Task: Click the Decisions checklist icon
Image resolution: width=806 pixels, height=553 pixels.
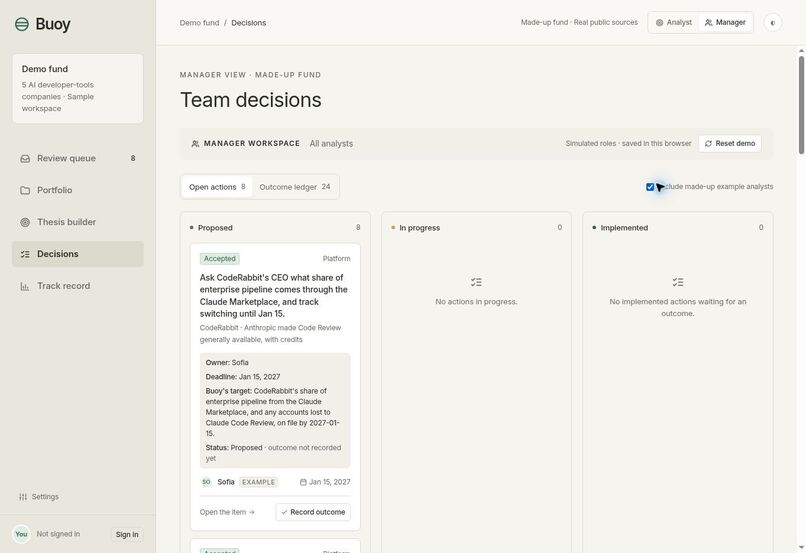Action: pos(25,254)
